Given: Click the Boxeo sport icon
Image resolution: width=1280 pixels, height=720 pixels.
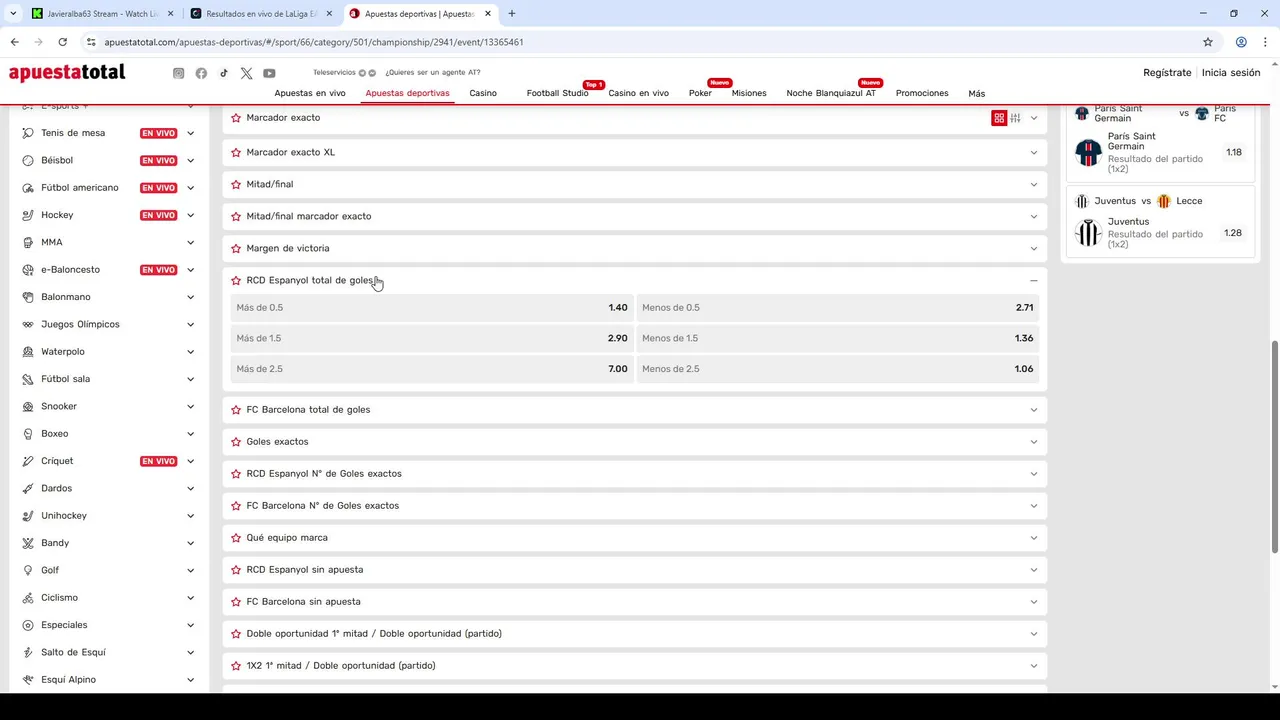Looking at the screenshot, I should (x=28, y=433).
